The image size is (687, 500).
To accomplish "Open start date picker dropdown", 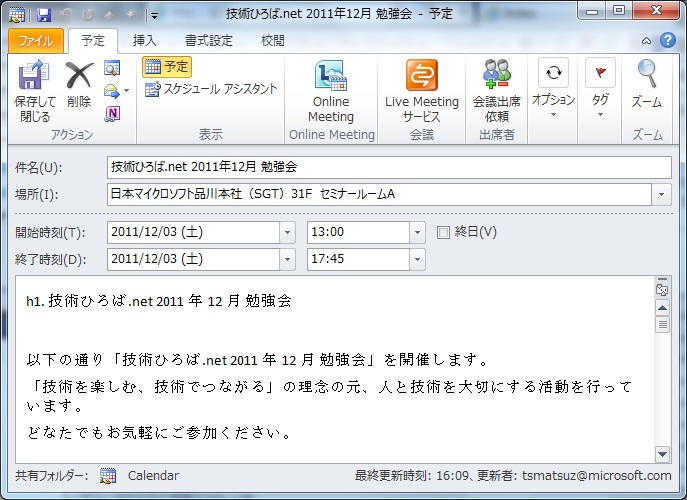I will point(287,232).
